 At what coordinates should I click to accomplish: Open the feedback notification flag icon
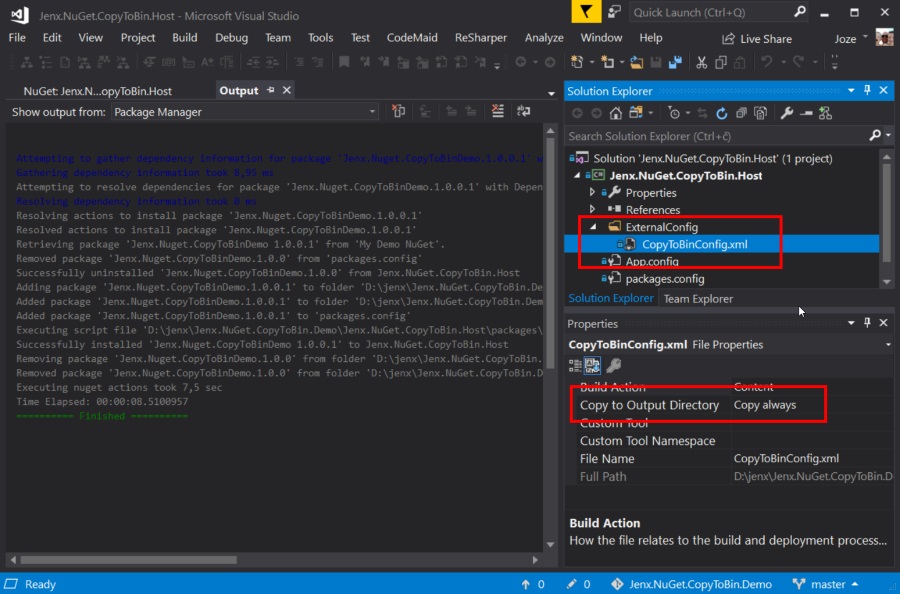[585, 11]
